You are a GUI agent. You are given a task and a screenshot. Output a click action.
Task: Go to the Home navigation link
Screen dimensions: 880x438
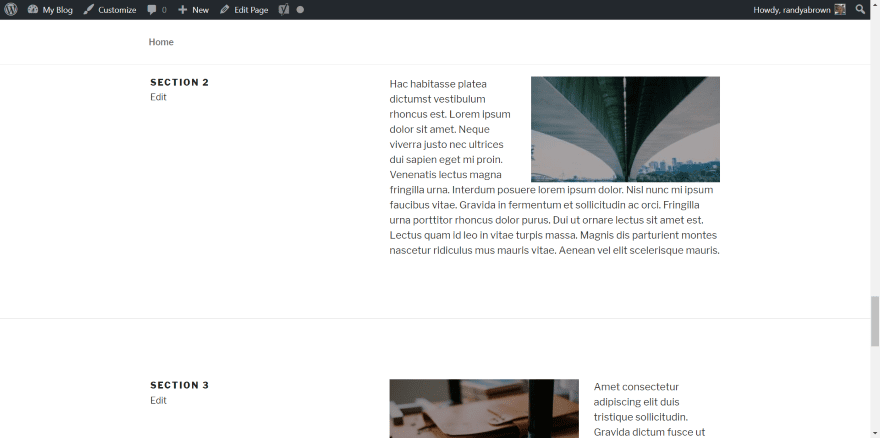pos(161,42)
